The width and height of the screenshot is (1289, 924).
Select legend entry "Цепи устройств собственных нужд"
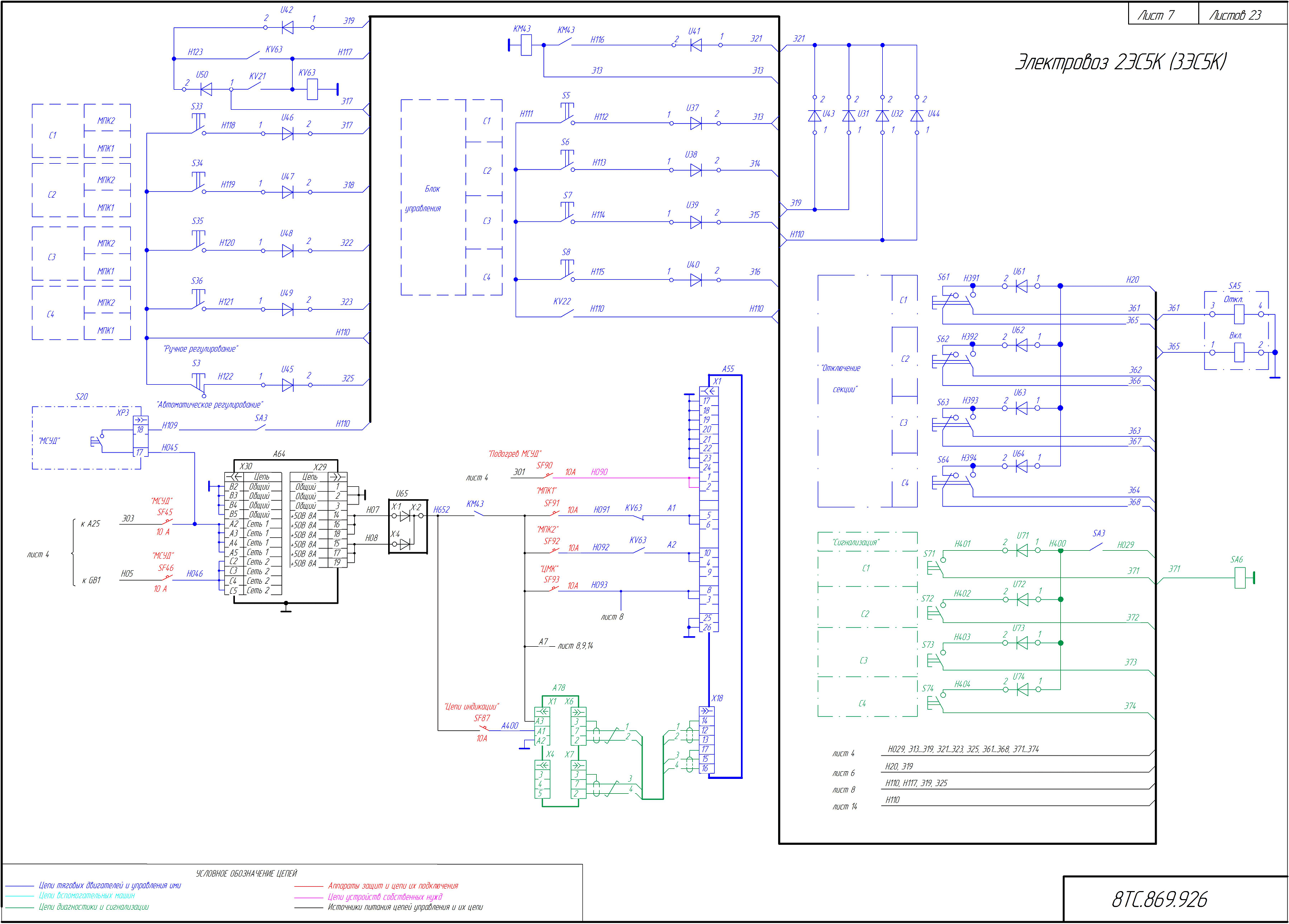click(x=385, y=897)
